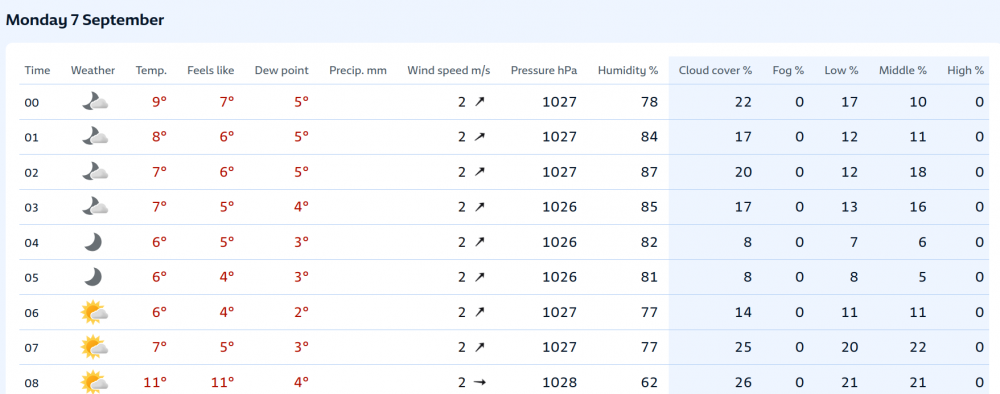Click the Pressure hPa column header
Image resolution: width=1000 pixels, height=394 pixels.
pyautogui.click(x=544, y=70)
